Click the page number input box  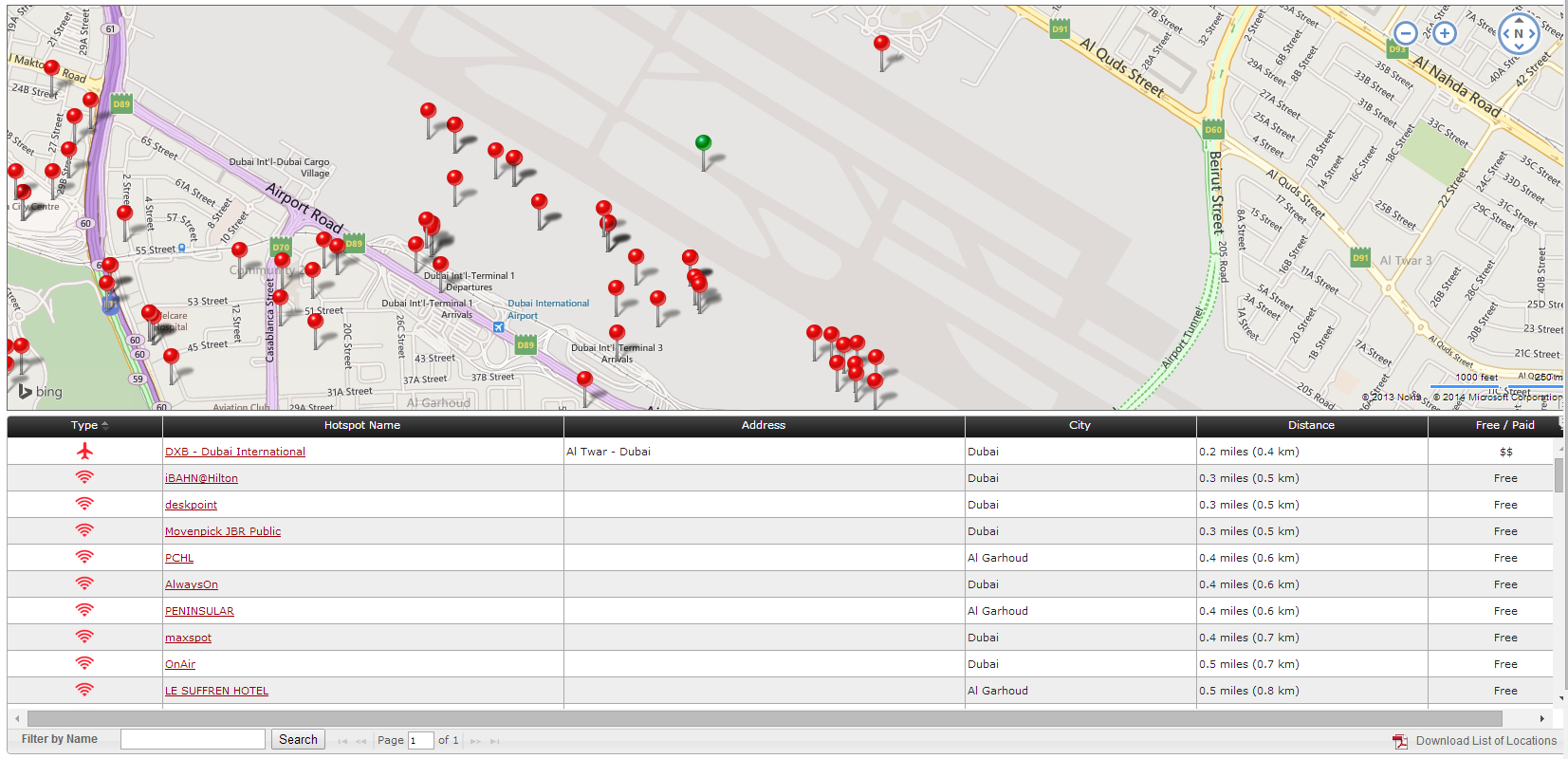(420, 740)
